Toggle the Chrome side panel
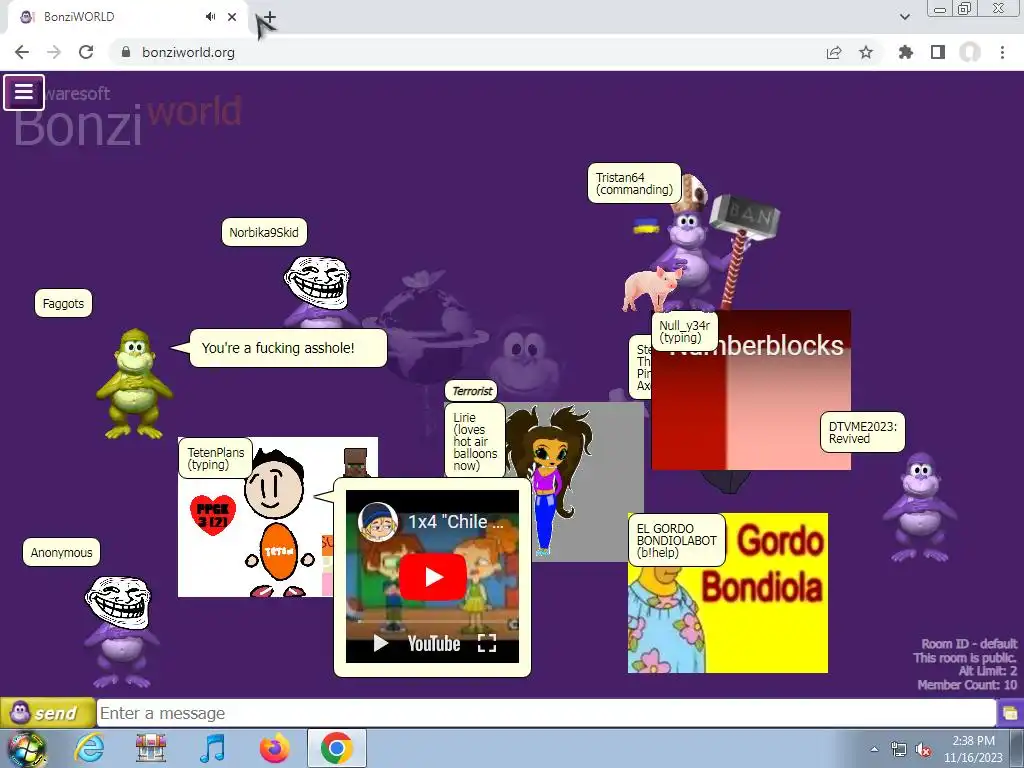1024x768 pixels. pyautogui.click(x=938, y=52)
